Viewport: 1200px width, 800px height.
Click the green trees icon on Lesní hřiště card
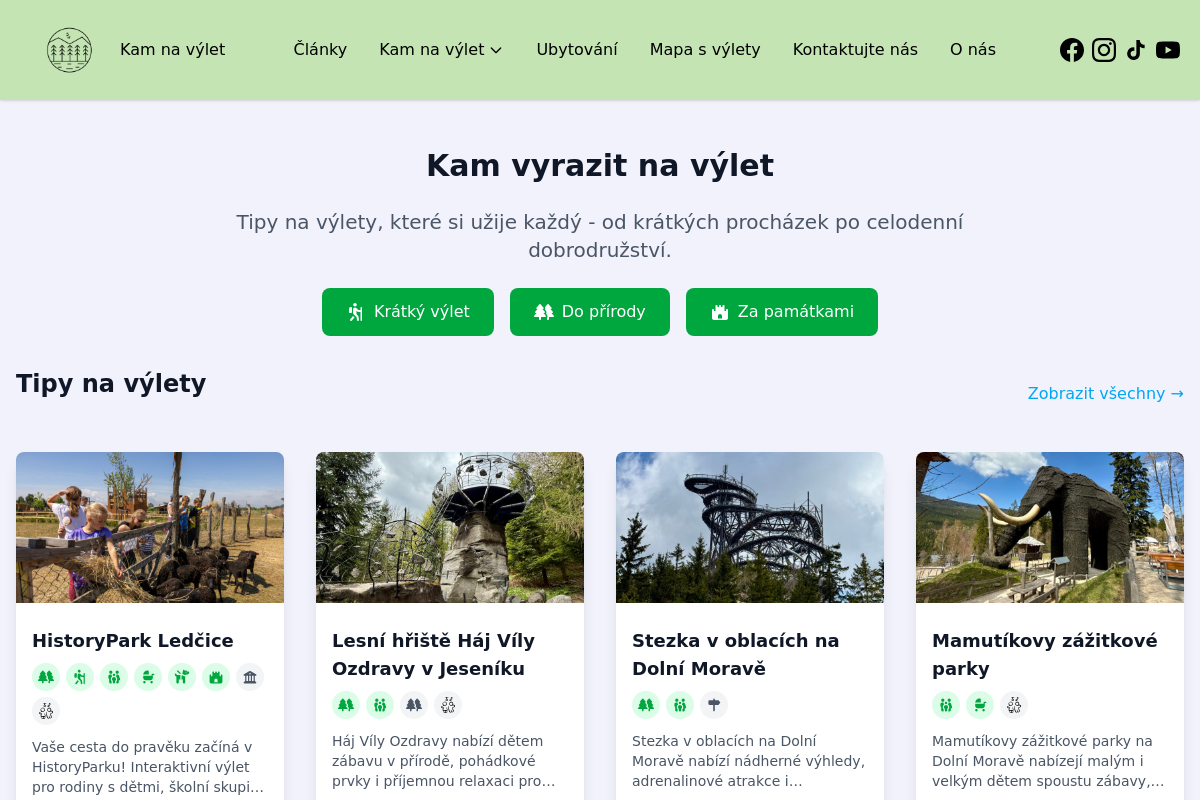(346, 705)
